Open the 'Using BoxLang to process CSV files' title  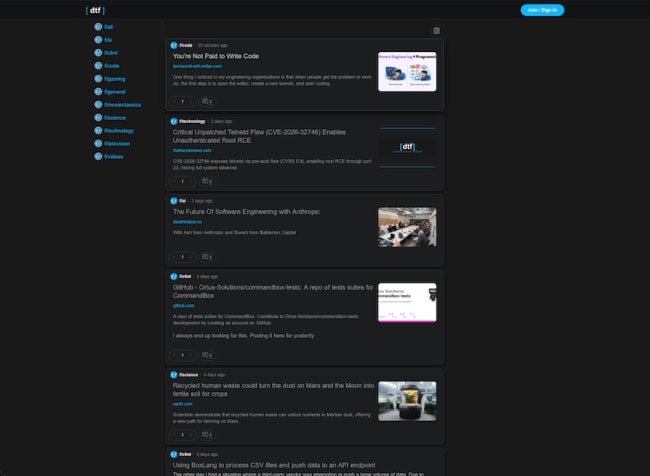pos(274,465)
